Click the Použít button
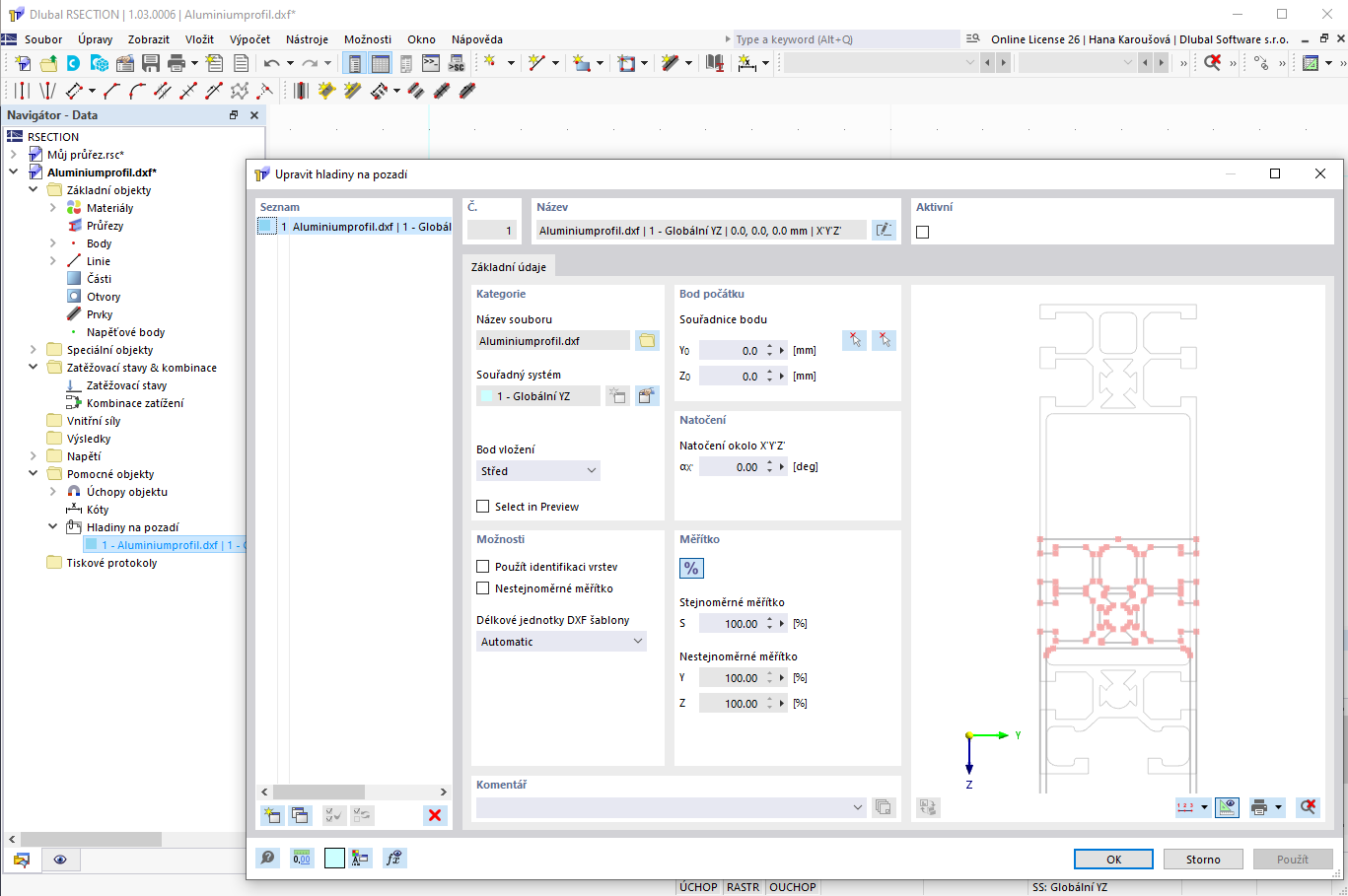The height and width of the screenshot is (896, 1348). click(x=1293, y=860)
